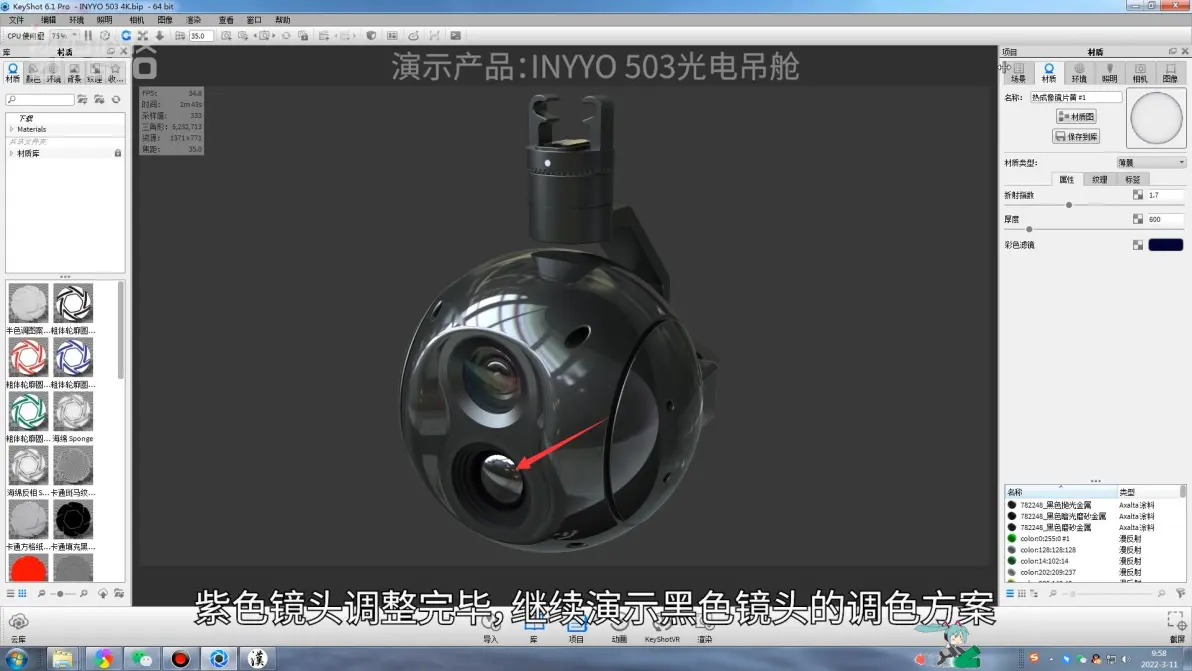Click the command line icon in toolbar

tap(455, 36)
